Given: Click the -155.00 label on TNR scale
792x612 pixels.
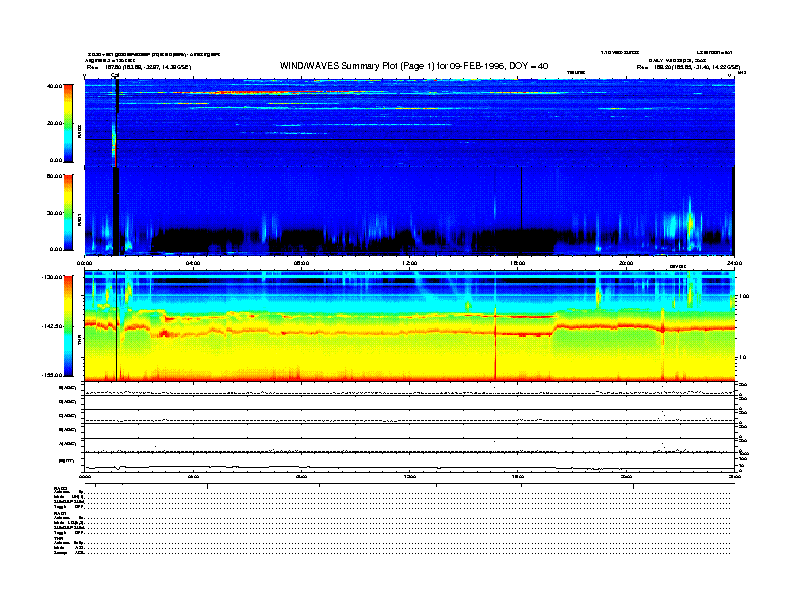Looking at the screenshot, I should point(52,375).
